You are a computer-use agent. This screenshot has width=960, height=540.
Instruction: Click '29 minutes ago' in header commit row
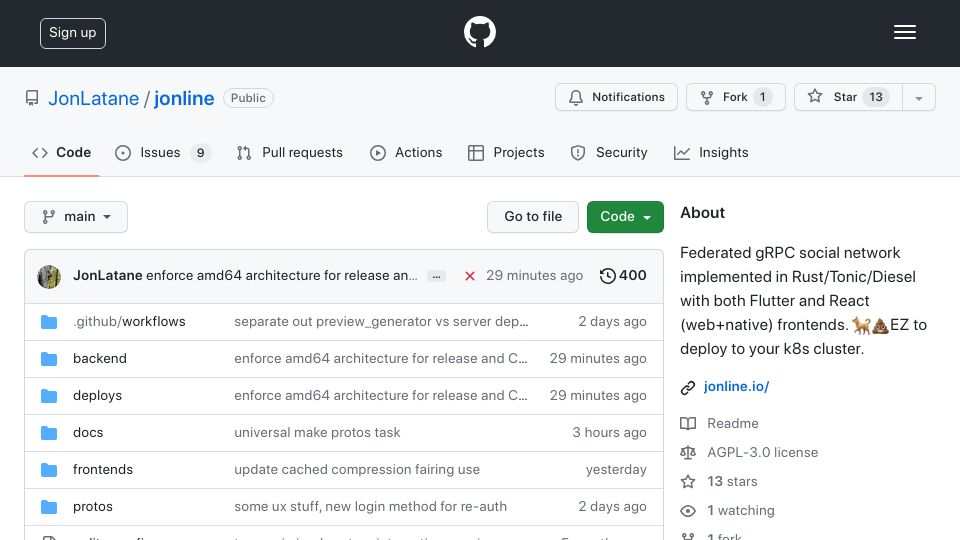pyautogui.click(x=534, y=276)
